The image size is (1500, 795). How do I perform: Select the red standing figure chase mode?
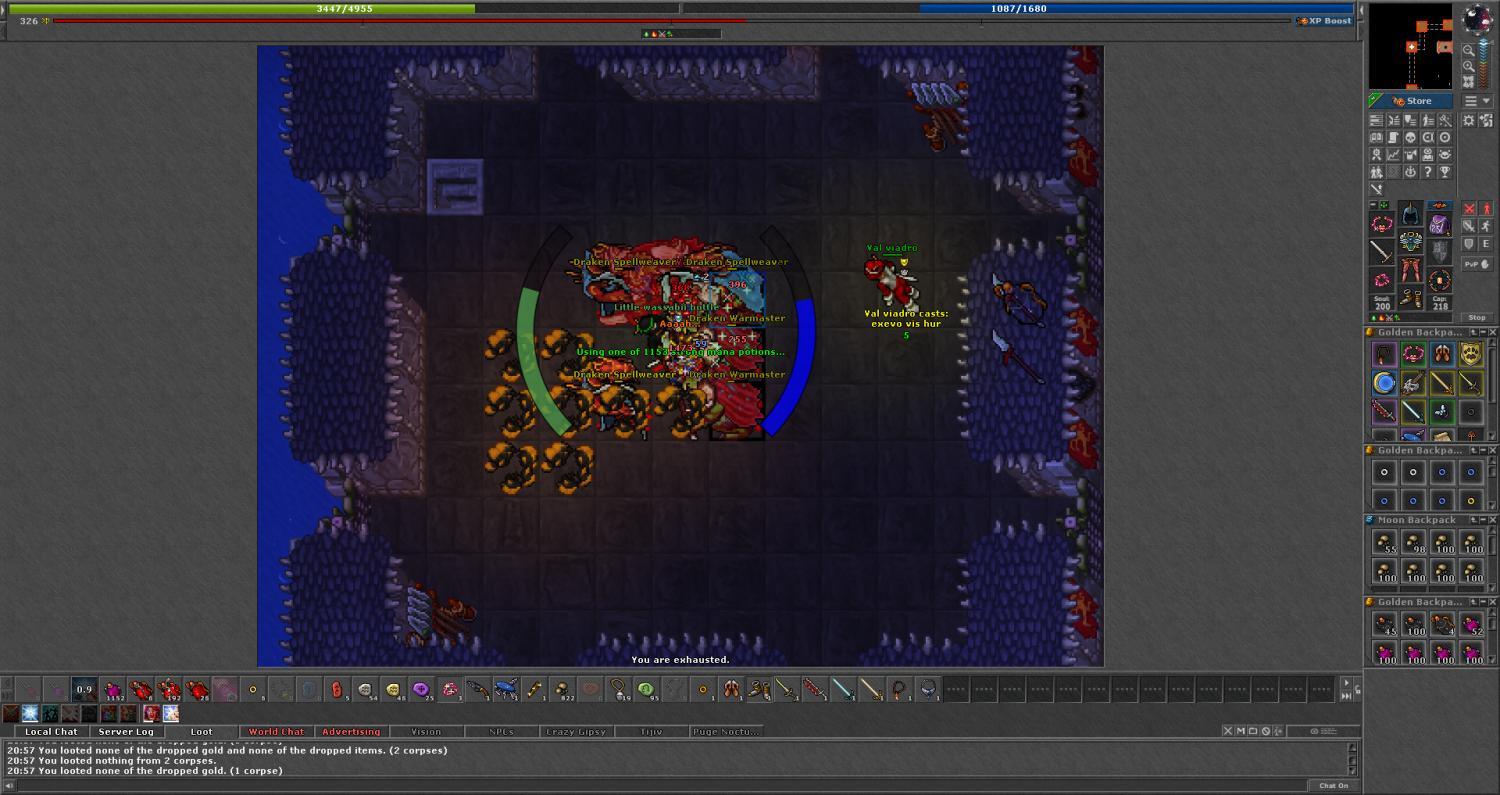(x=1486, y=208)
